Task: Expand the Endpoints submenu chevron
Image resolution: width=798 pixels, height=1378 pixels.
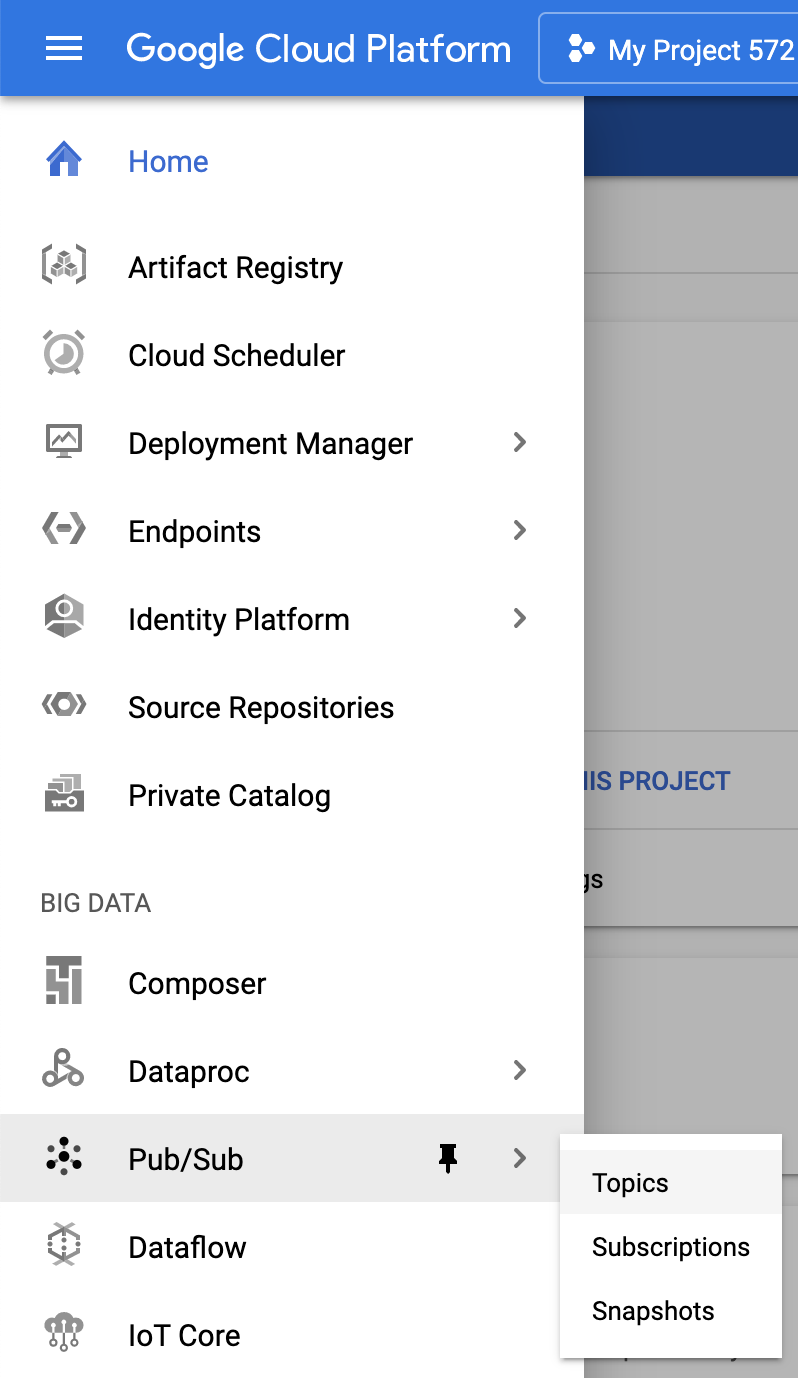Action: (x=519, y=531)
